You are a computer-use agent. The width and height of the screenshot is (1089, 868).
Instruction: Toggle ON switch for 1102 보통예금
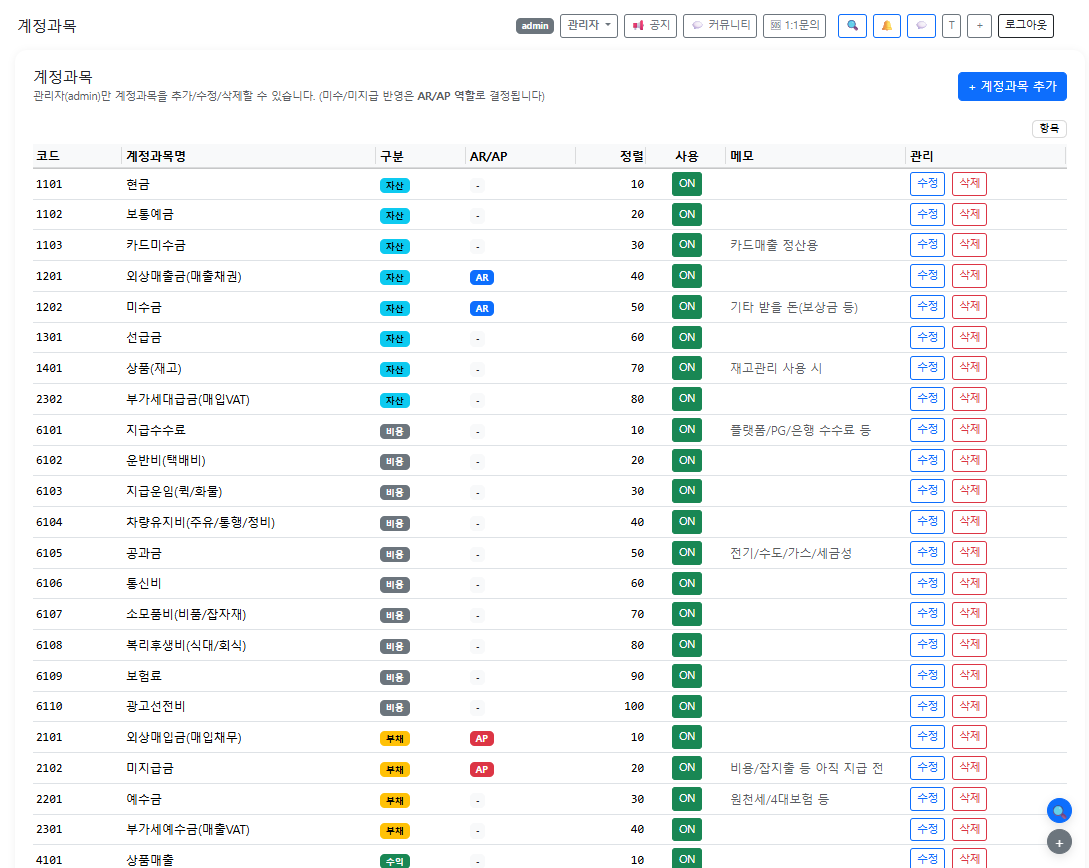point(687,215)
